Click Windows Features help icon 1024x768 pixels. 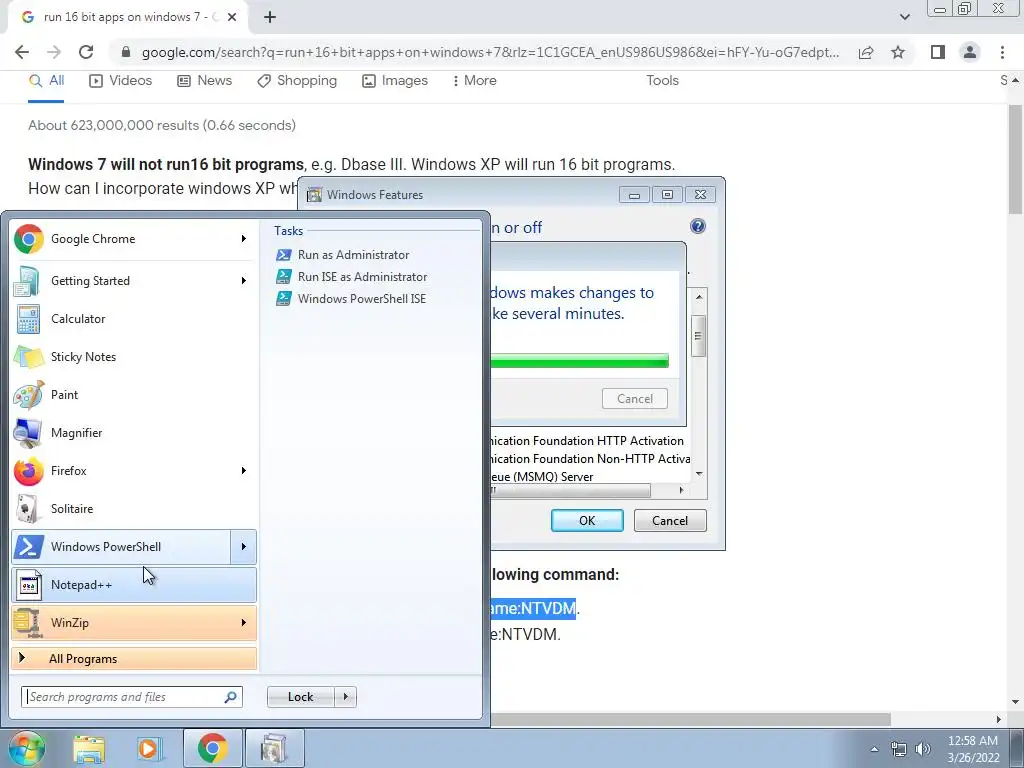pos(697,226)
